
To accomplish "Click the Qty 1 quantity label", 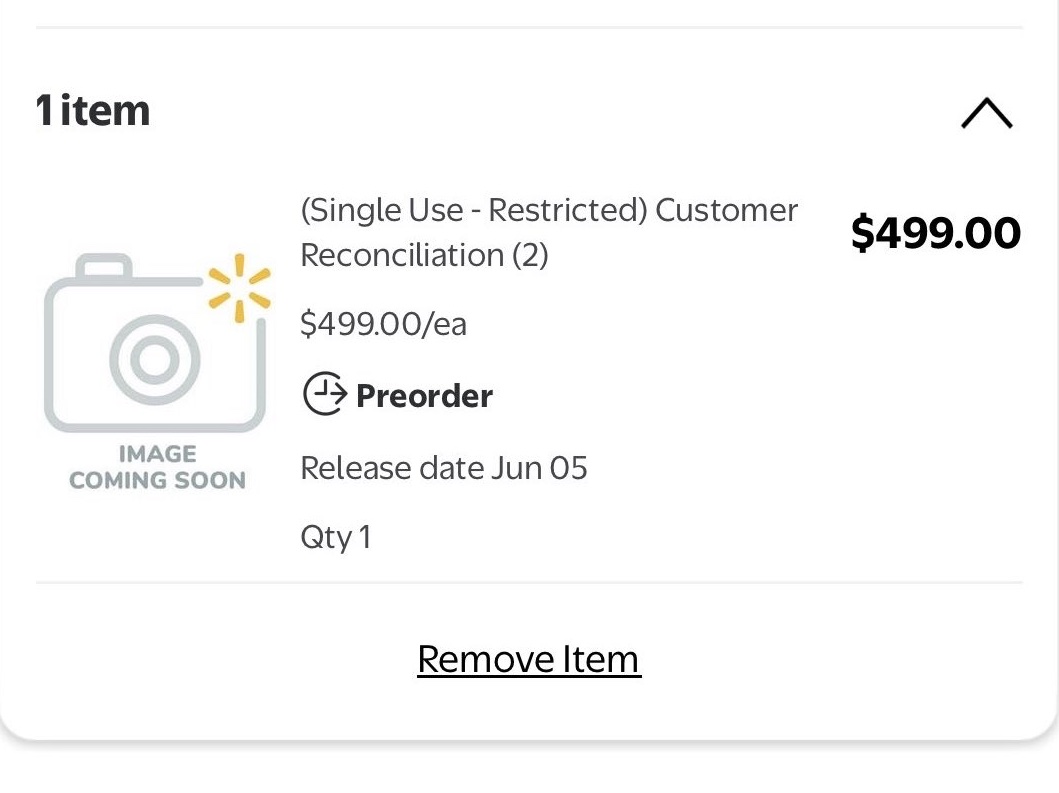I will (x=335, y=538).
